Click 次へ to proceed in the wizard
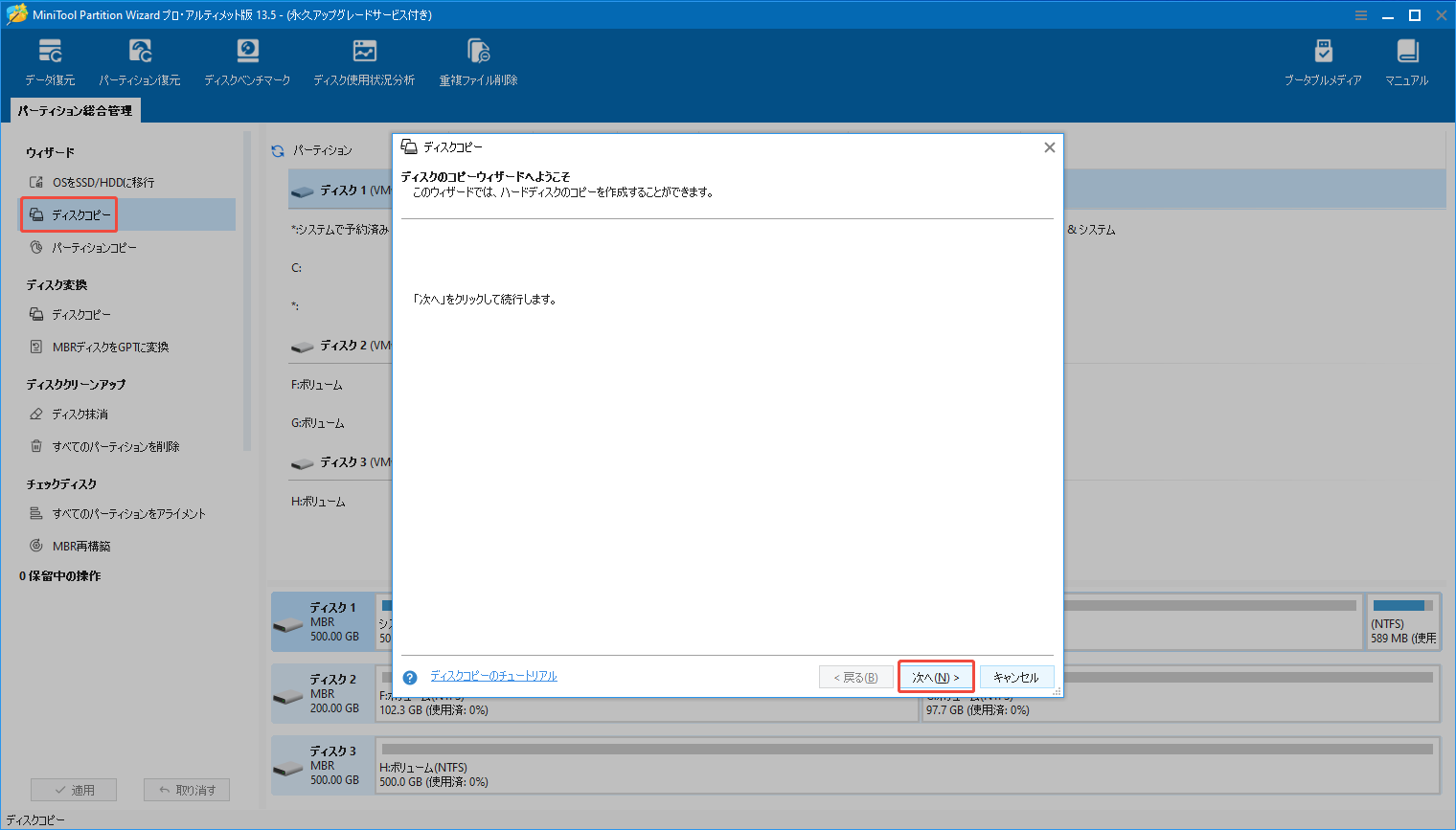 (x=936, y=677)
